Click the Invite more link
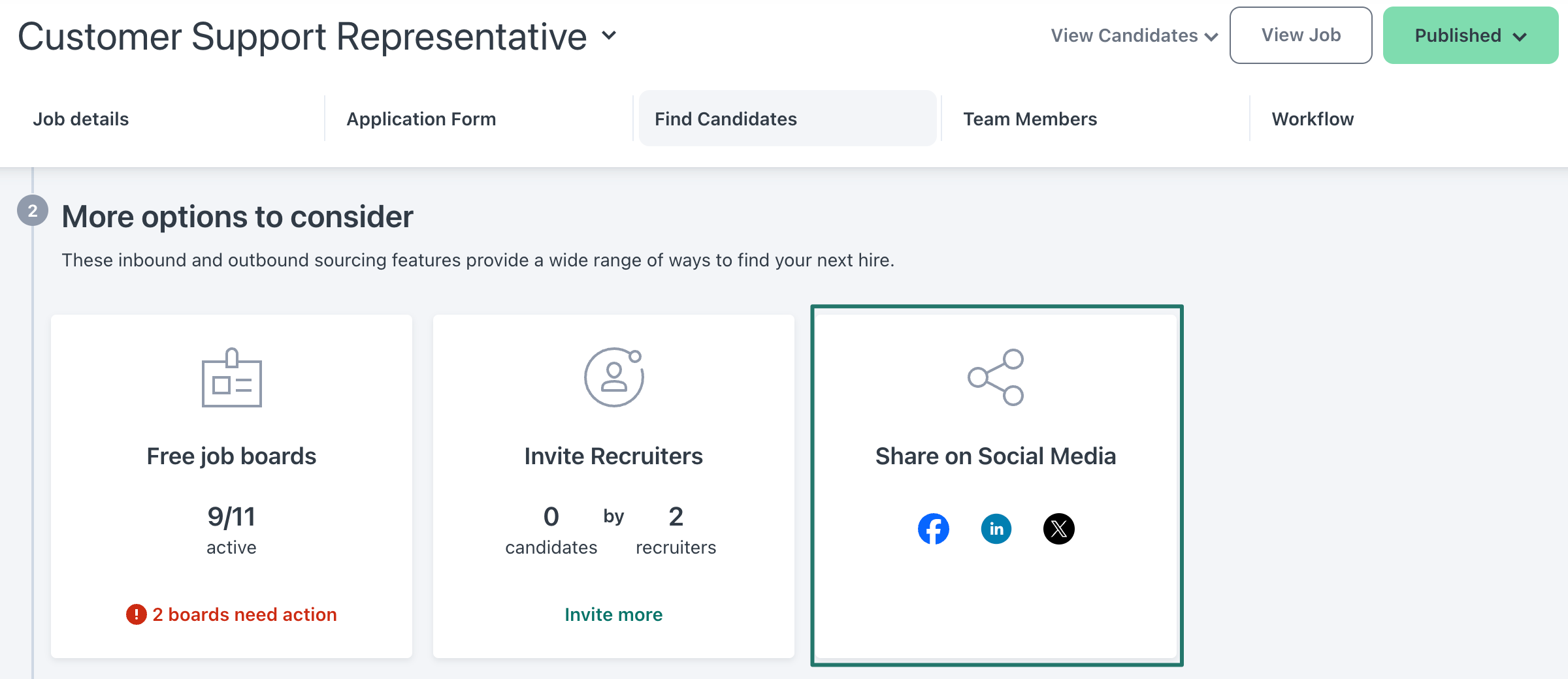 (613, 614)
